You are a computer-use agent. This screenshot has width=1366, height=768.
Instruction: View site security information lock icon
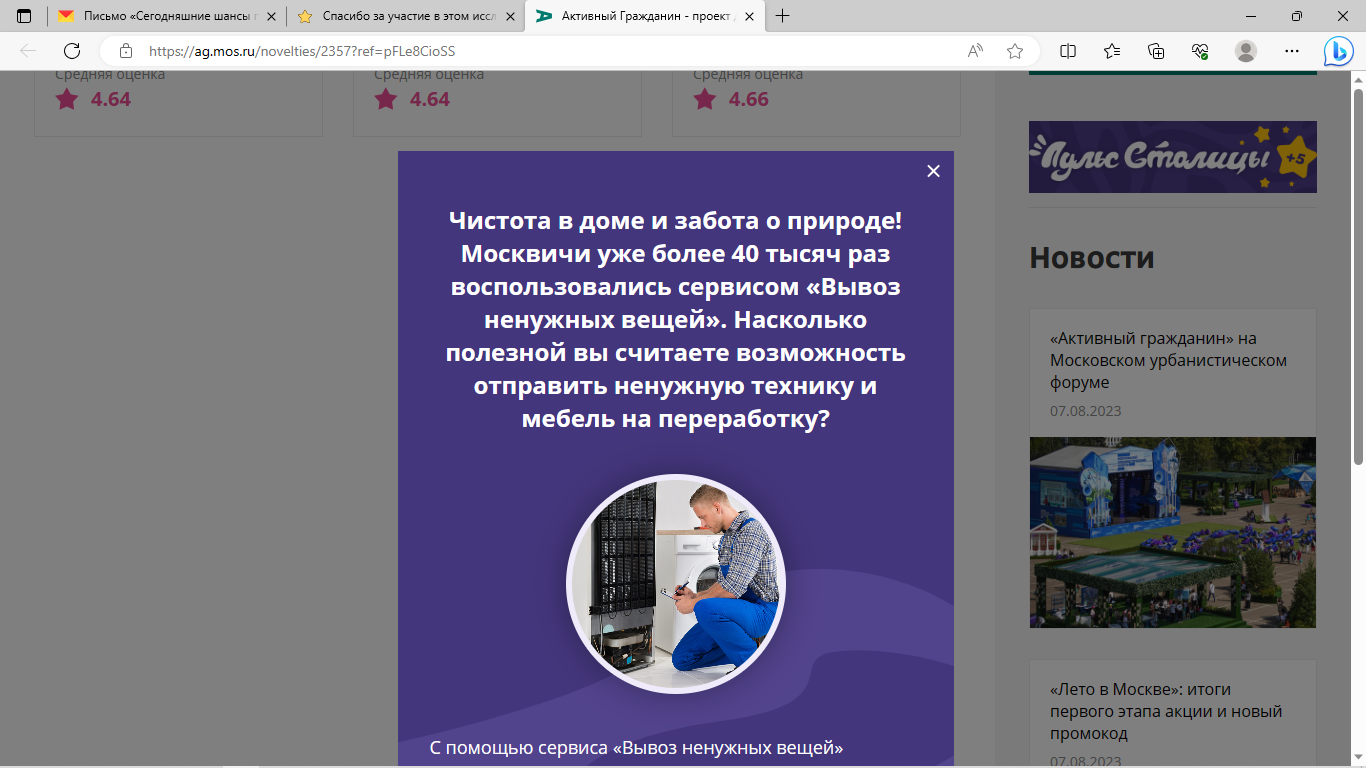pyautogui.click(x=126, y=51)
